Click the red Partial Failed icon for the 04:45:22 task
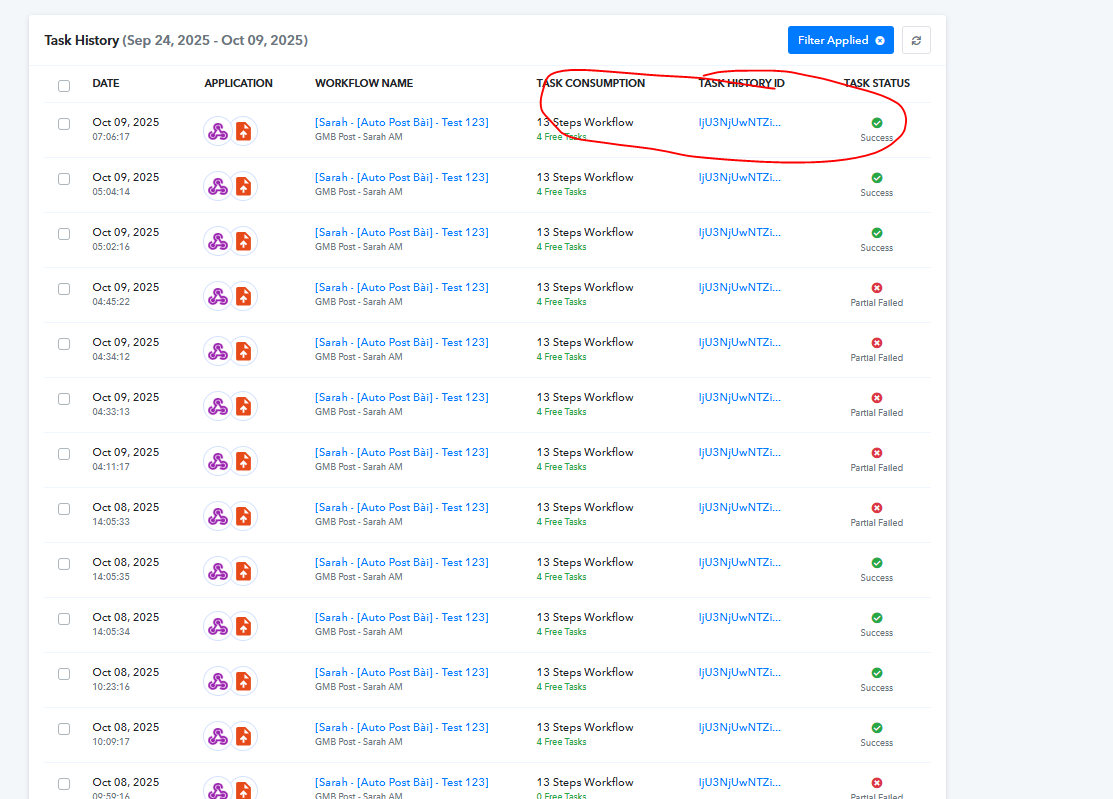This screenshot has width=1113, height=799. 877,288
